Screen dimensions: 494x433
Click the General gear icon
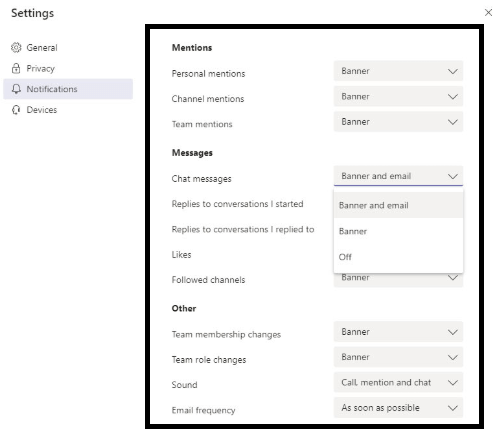16,48
